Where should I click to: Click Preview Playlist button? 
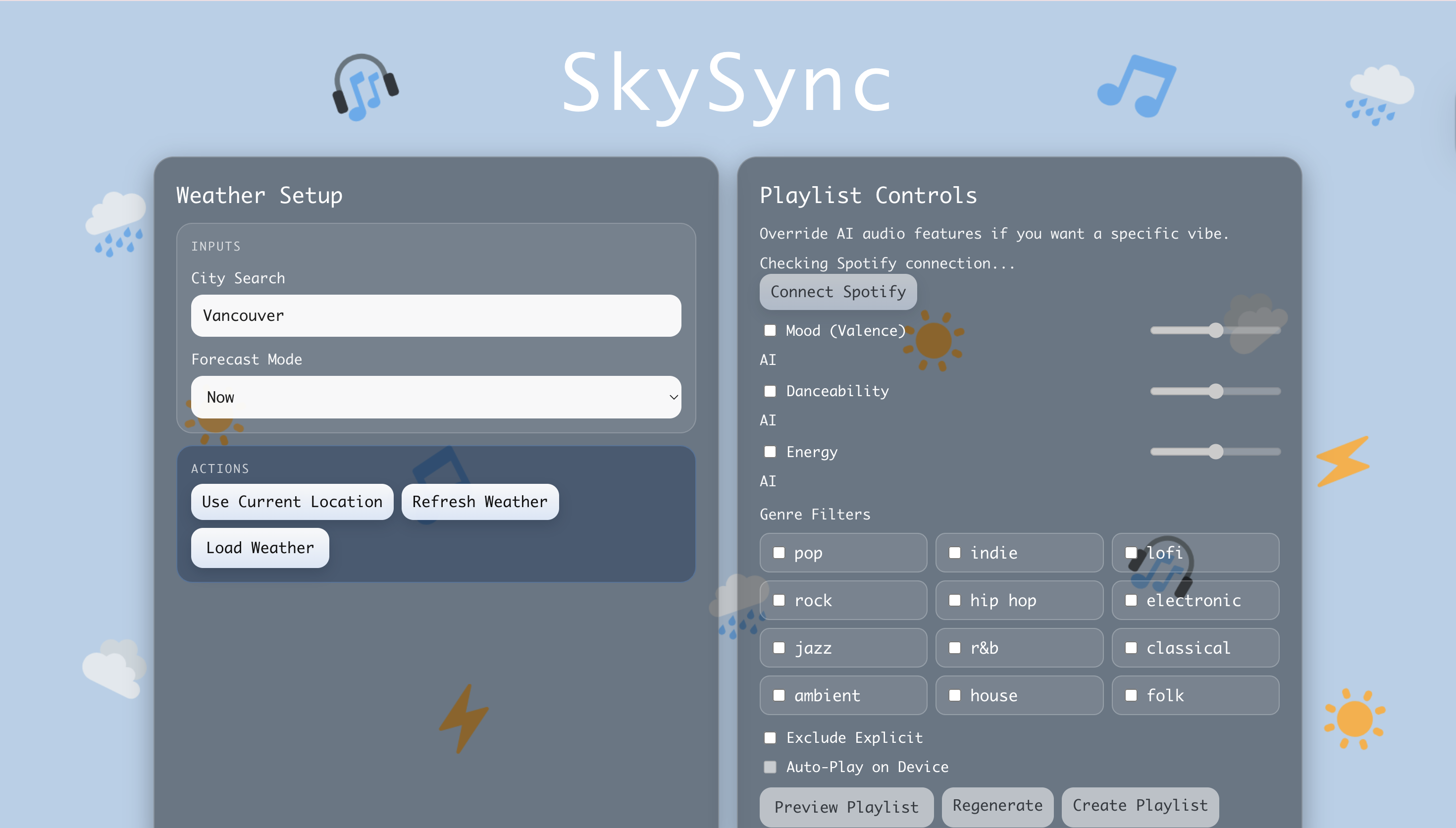coord(846,807)
